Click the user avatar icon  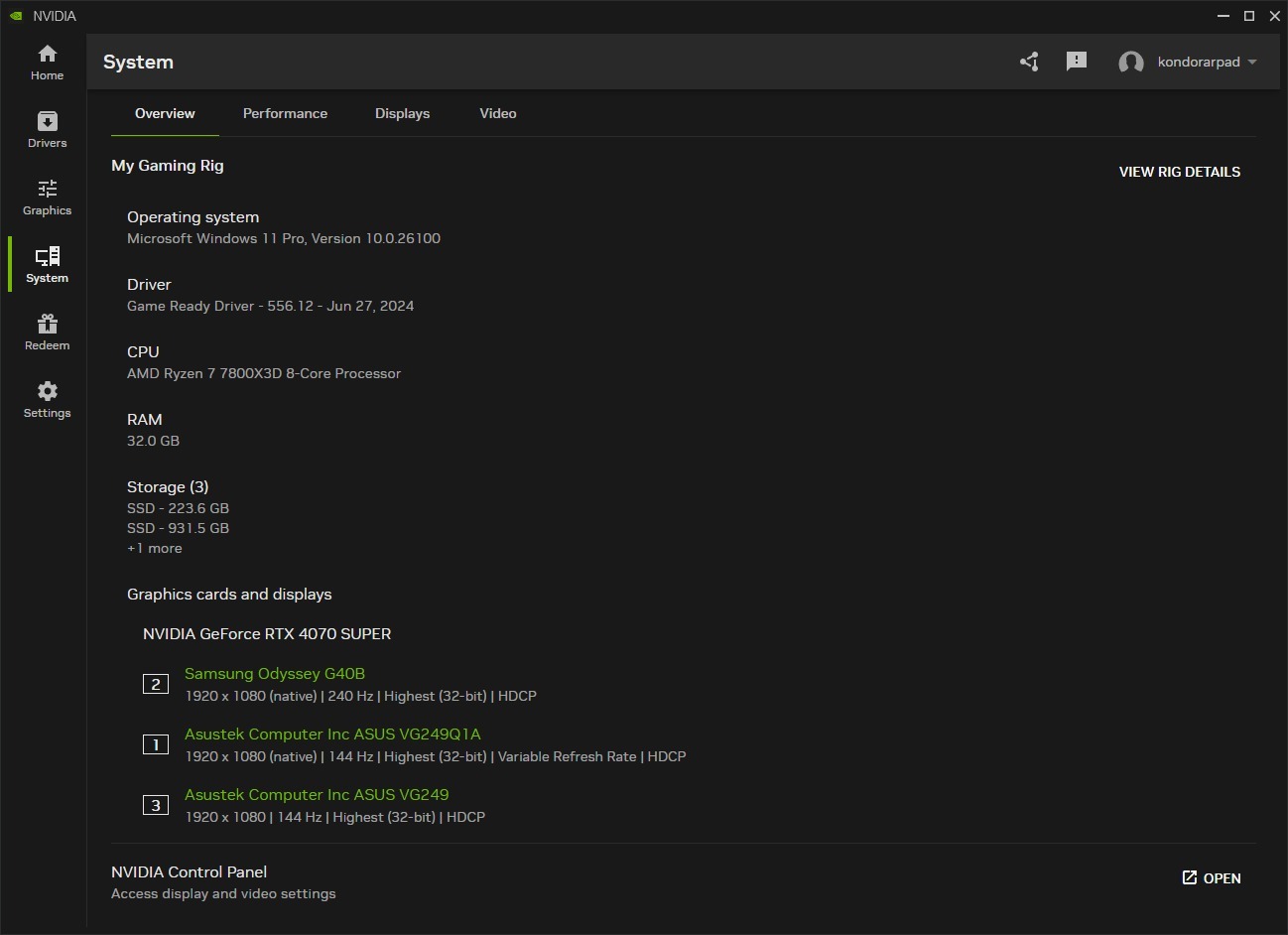1131,63
